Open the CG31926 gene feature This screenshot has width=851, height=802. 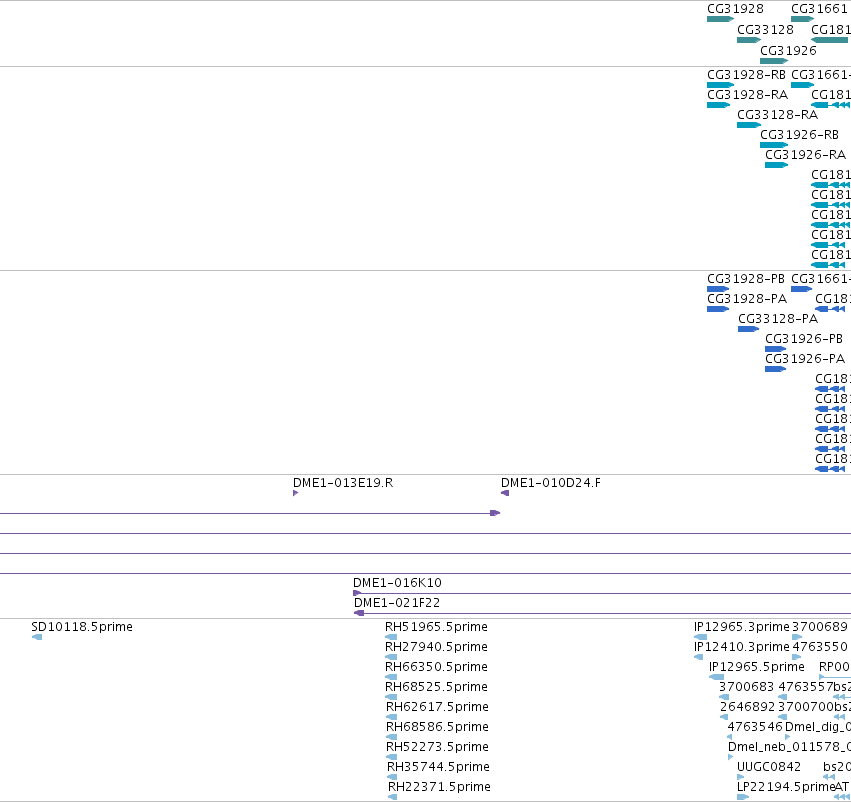774,61
